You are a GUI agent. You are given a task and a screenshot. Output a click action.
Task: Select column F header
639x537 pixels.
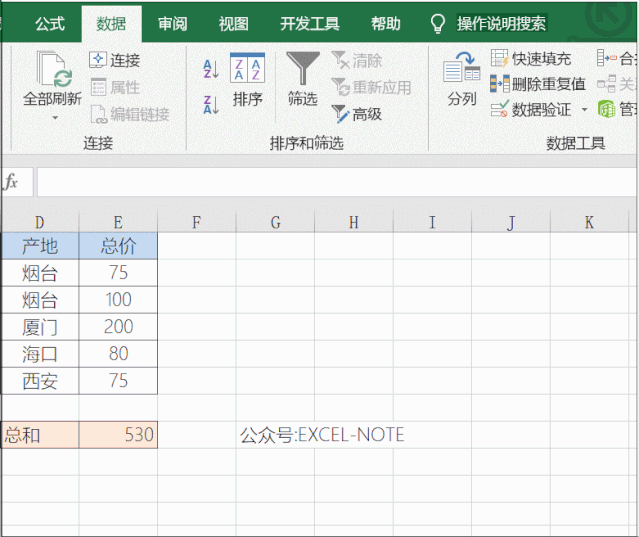pyautogui.click(x=196, y=222)
